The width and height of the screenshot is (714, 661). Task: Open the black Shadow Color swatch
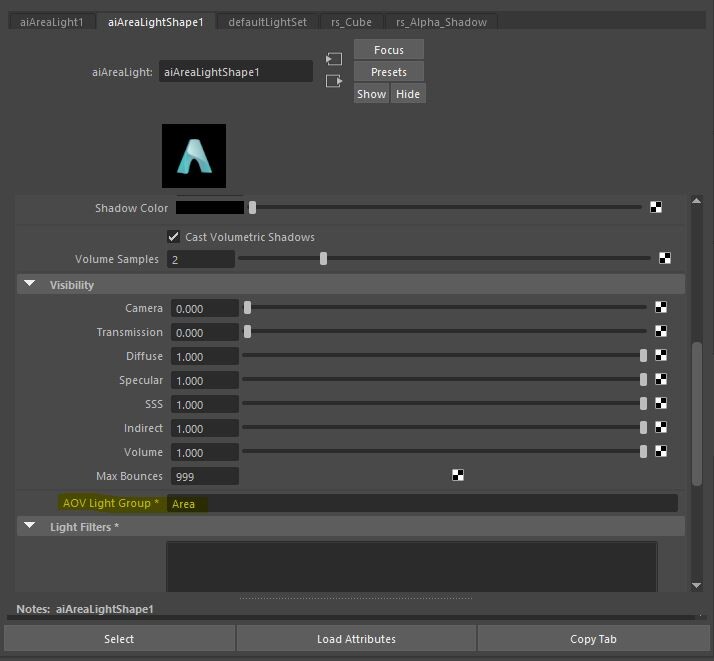coord(210,208)
